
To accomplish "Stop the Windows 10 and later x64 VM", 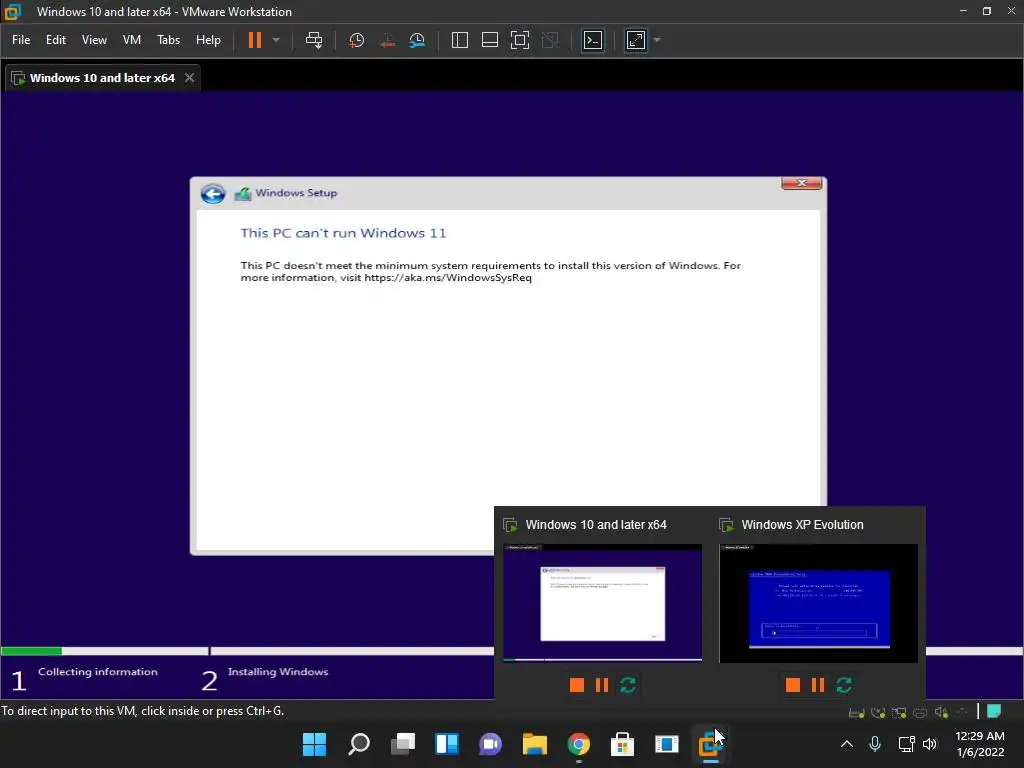I will (577, 685).
